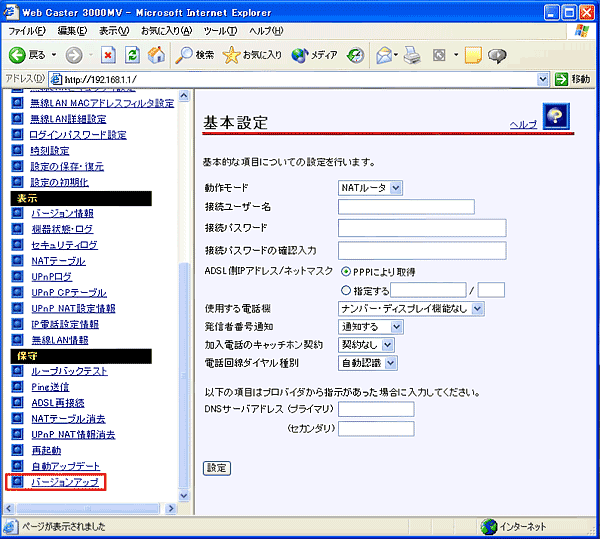Screen dimensions: 600x539
Task: Open the キャッチホン契約 dropdown
Action: pos(366,345)
